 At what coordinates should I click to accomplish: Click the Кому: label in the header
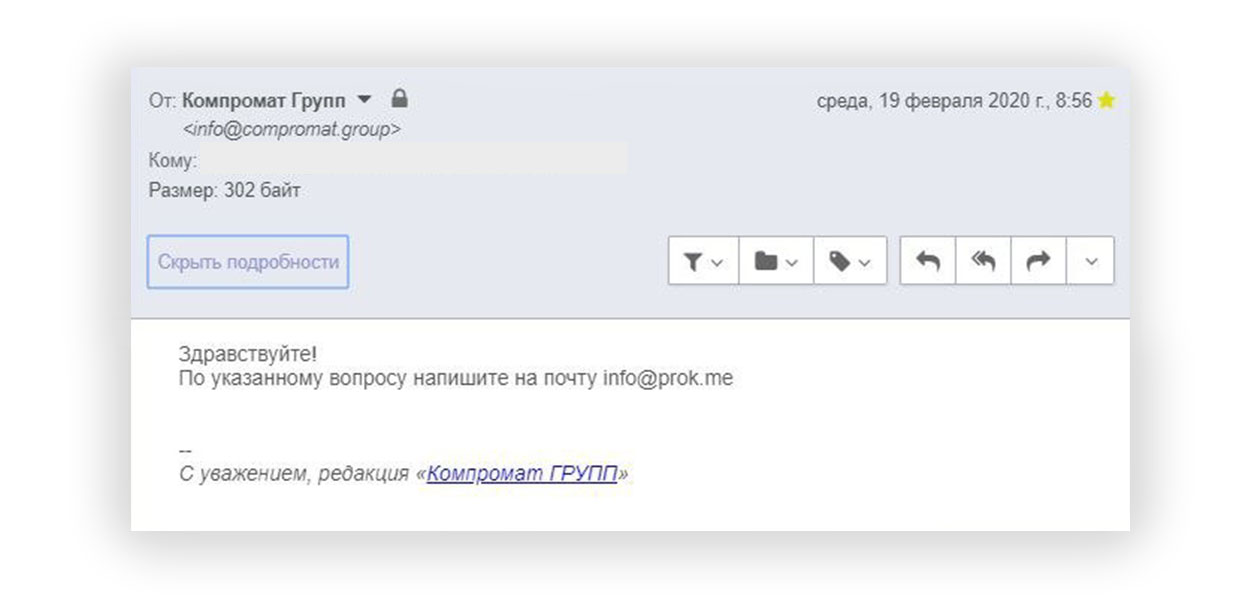tap(172, 160)
